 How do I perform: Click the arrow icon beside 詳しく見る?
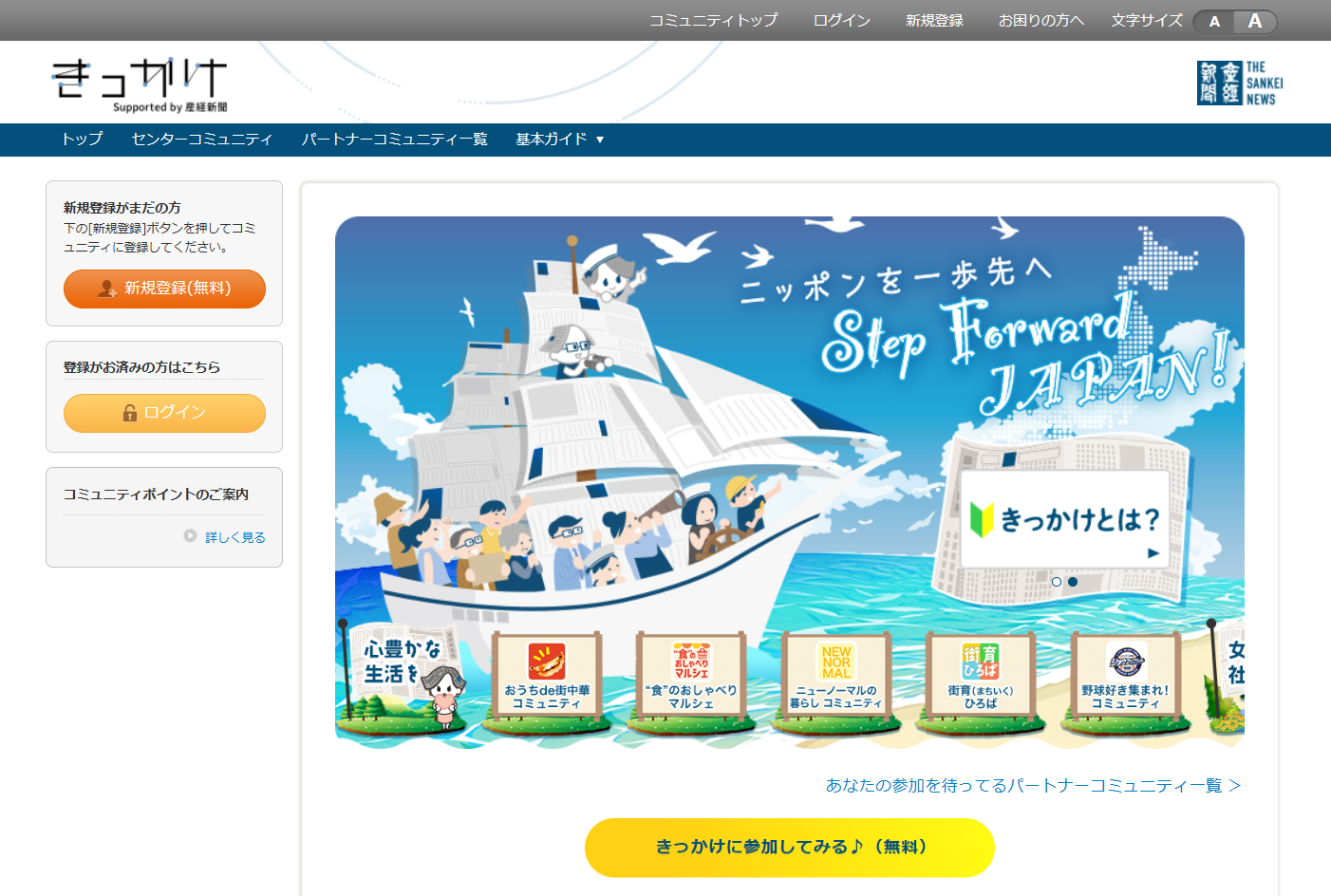190,536
